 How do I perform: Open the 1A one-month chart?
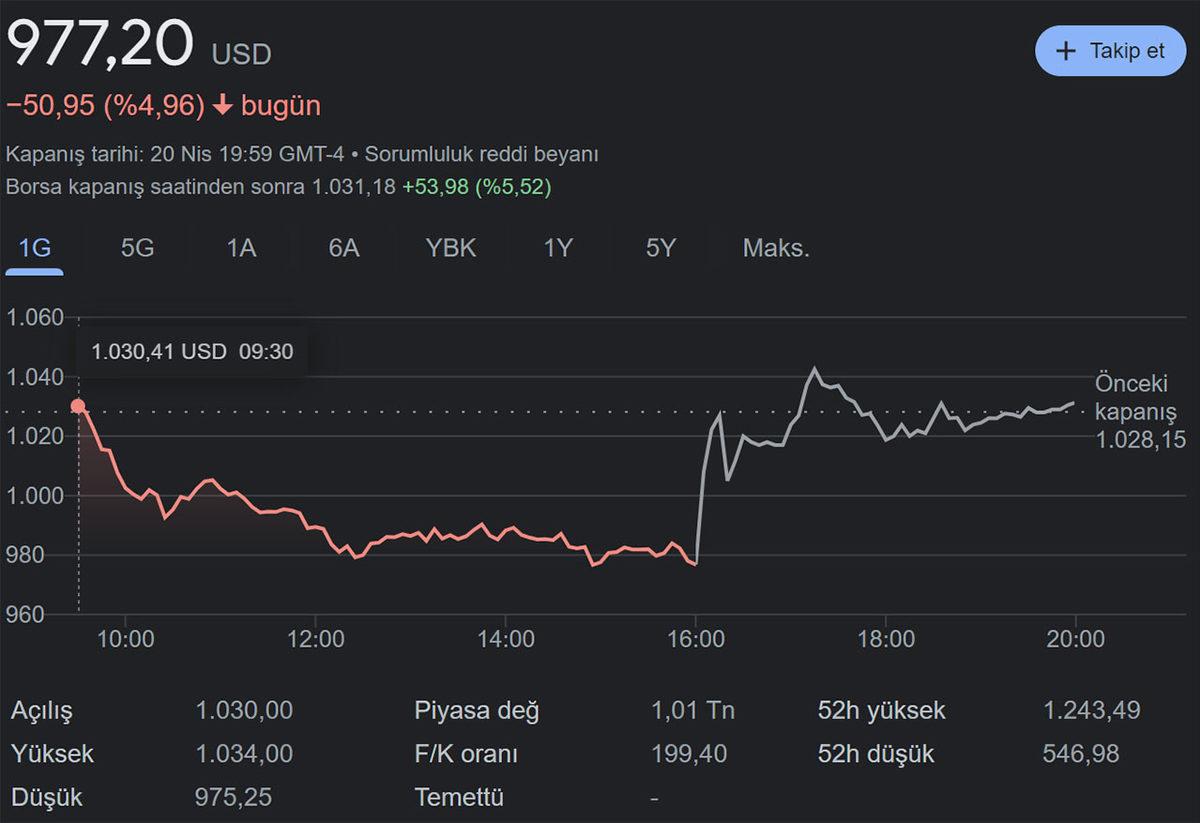tap(240, 248)
